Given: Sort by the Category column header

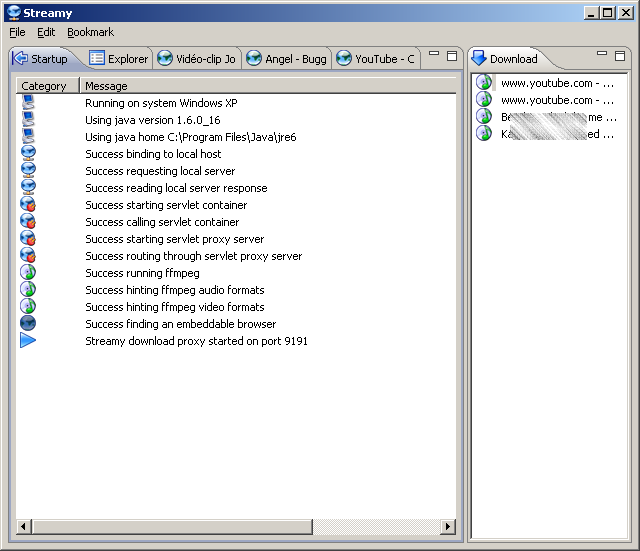Looking at the screenshot, I should 48,86.
